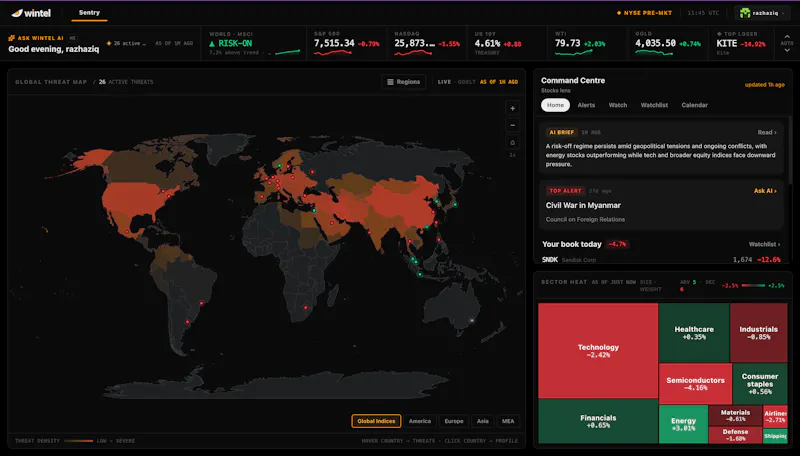The image size is (800, 456).
Task: Switch to the Watchlist tab
Action: (x=654, y=105)
